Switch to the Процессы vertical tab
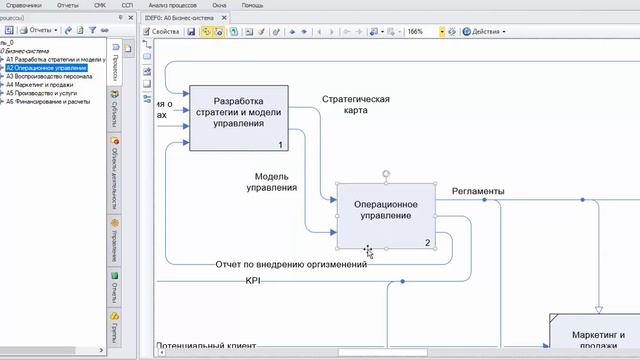640x360 pixels. click(x=115, y=62)
